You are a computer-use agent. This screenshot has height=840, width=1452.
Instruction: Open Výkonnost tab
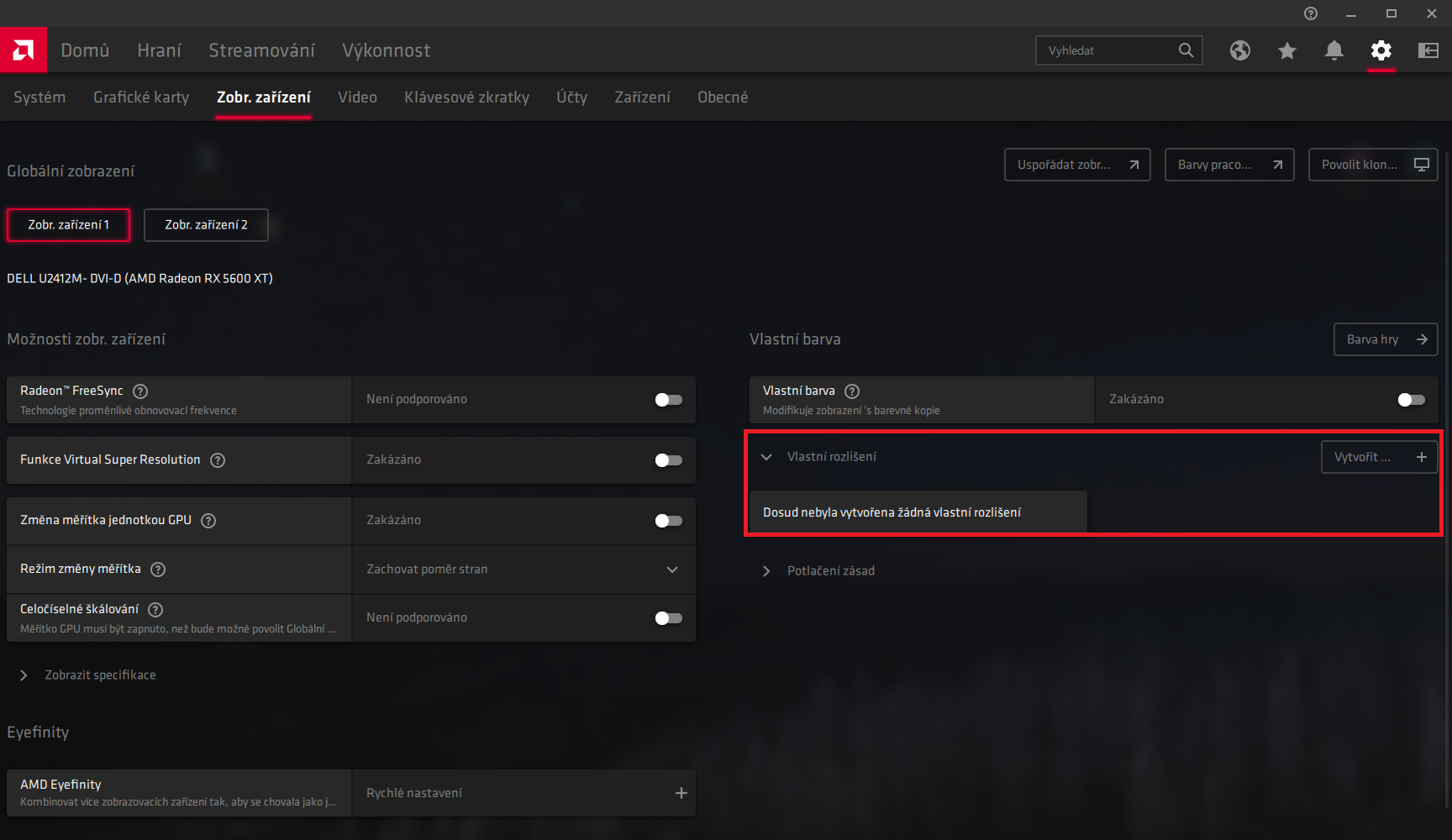tap(386, 50)
